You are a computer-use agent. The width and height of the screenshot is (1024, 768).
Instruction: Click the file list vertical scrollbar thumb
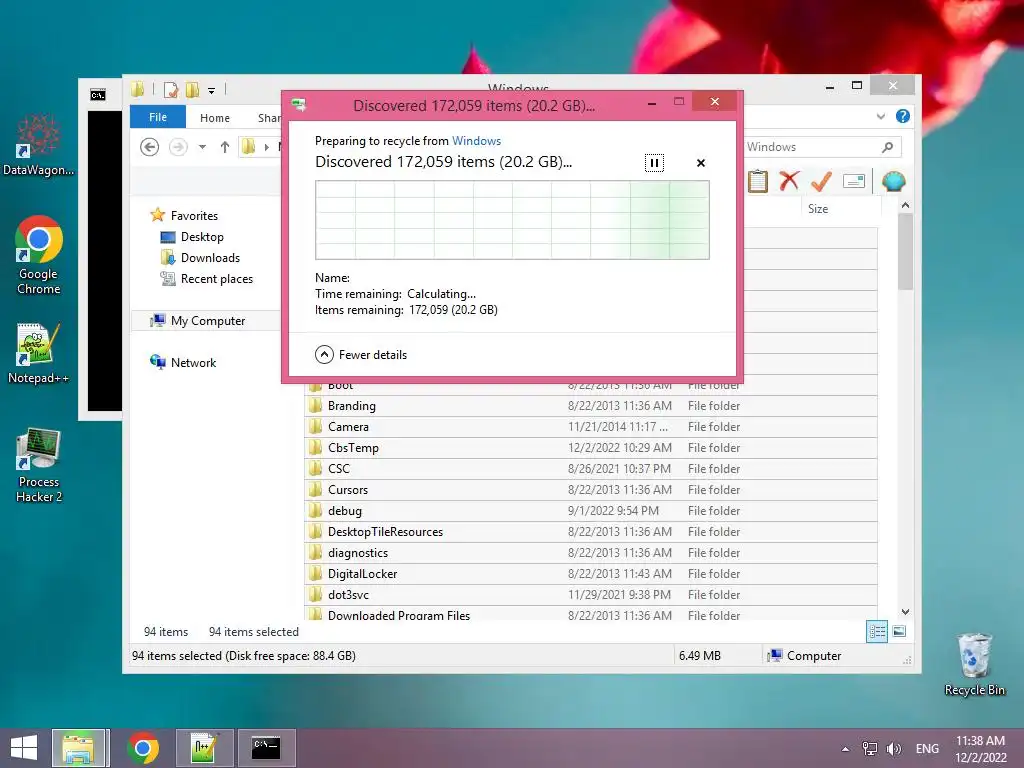pyautogui.click(x=904, y=251)
